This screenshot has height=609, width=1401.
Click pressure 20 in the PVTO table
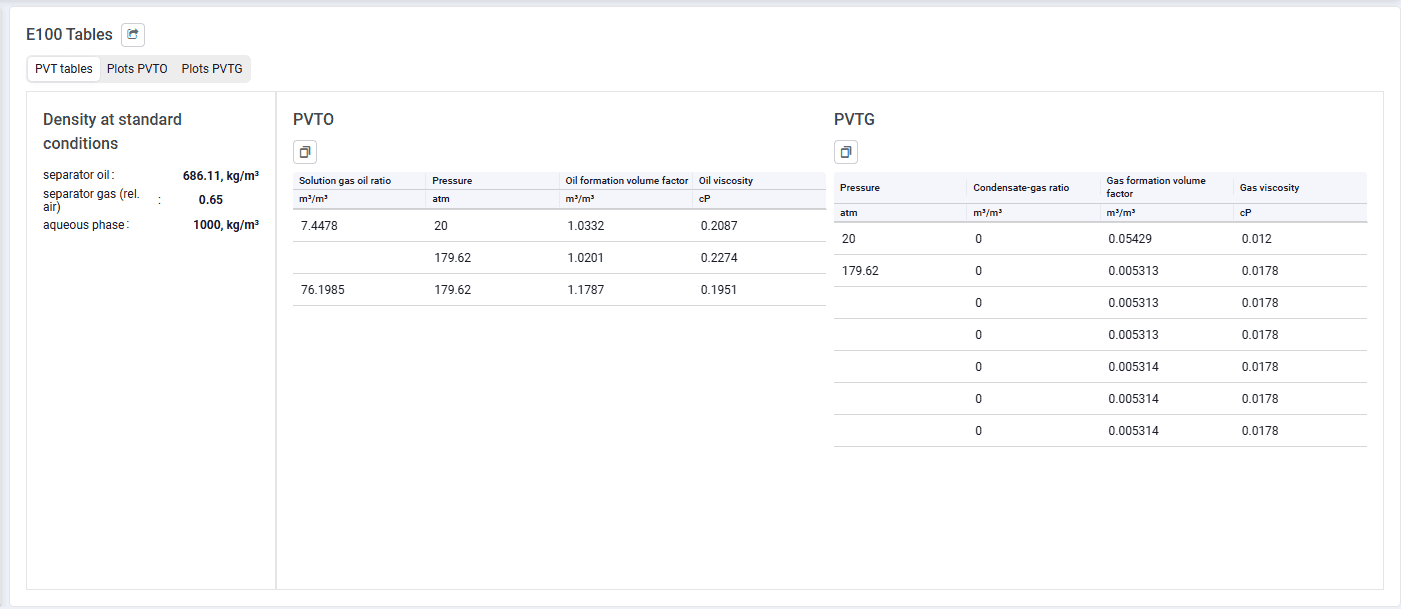pos(441,226)
